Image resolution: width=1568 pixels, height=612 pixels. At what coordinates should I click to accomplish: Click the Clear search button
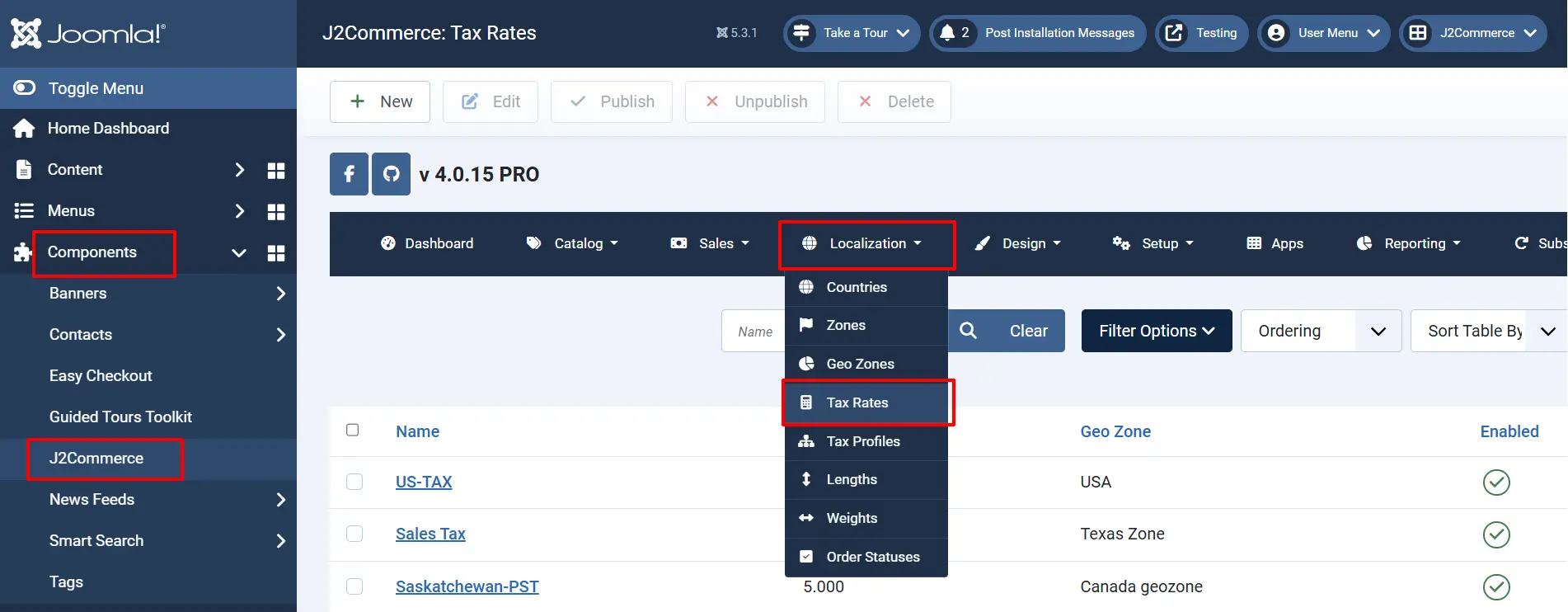pyautogui.click(x=1029, y=331)
